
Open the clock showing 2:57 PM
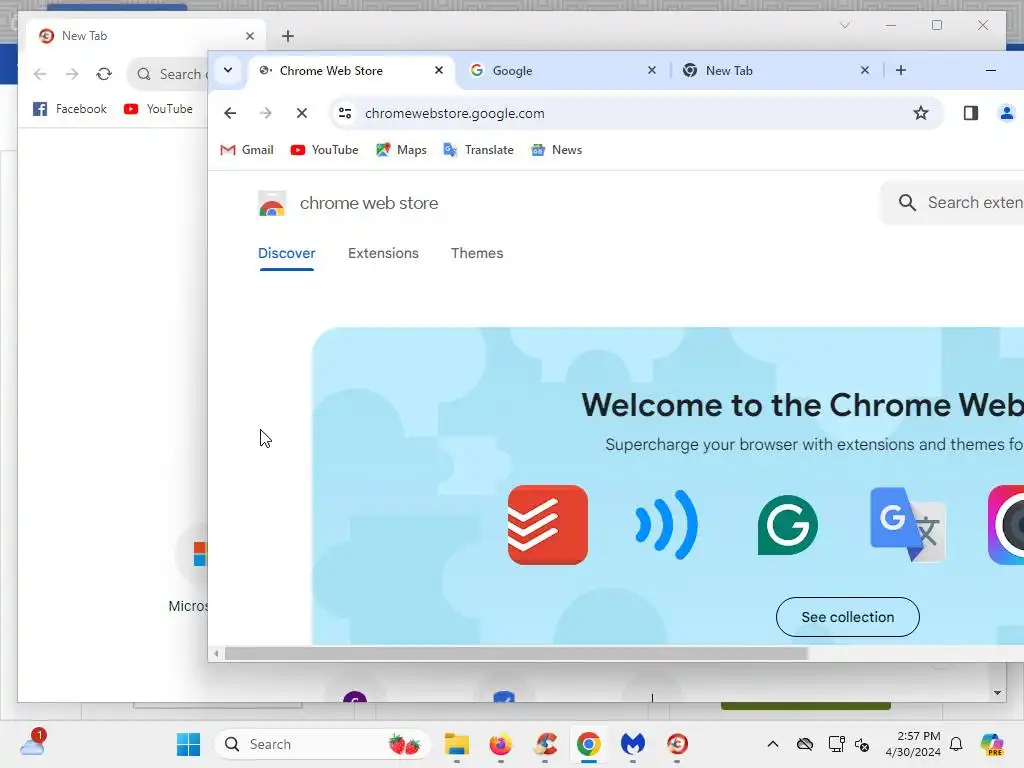(x=913, y=744)
